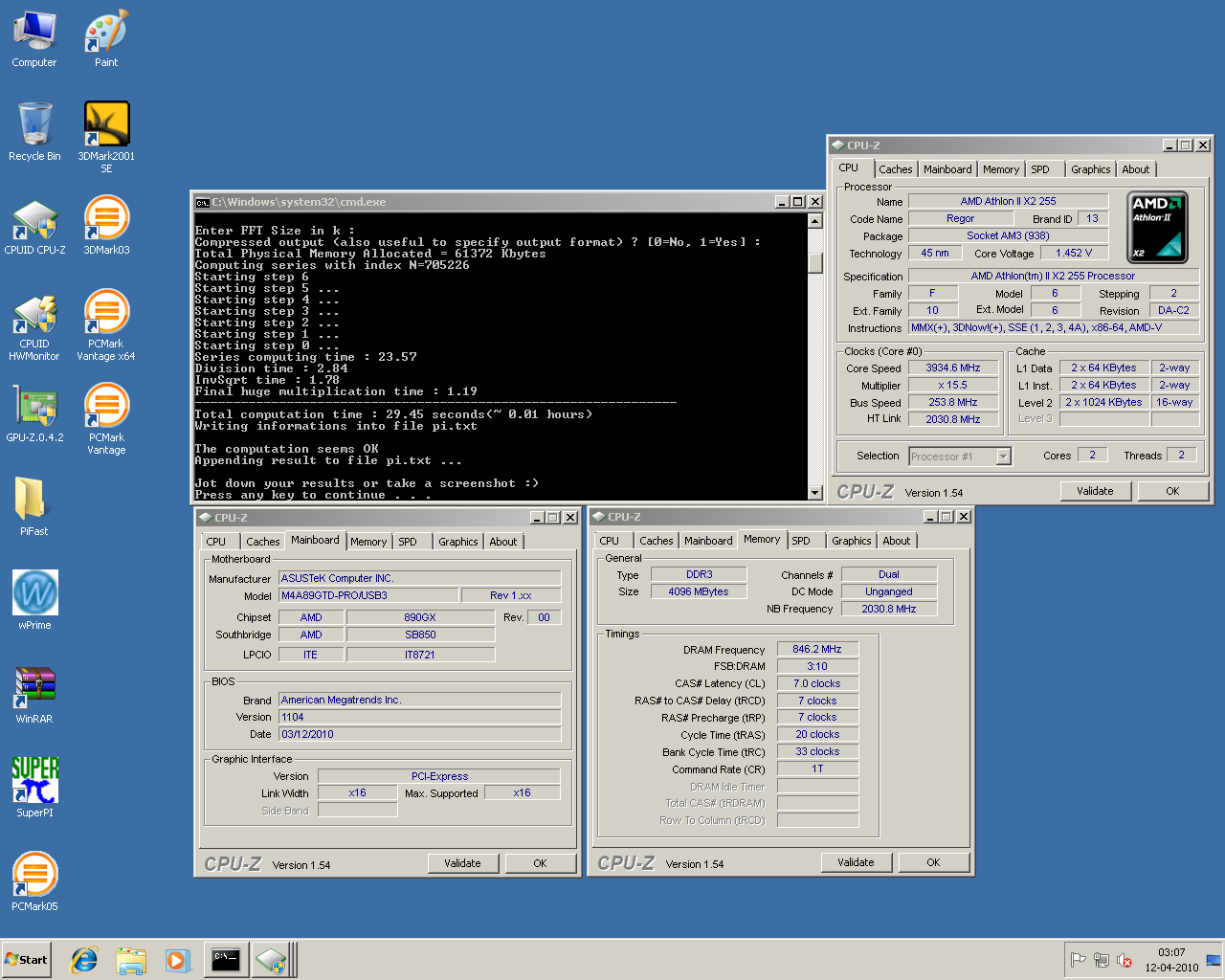Click the Action Center flag tray icon
Image resolution: width=1225 pixels, height=980 pixels.
[1079, 960]
